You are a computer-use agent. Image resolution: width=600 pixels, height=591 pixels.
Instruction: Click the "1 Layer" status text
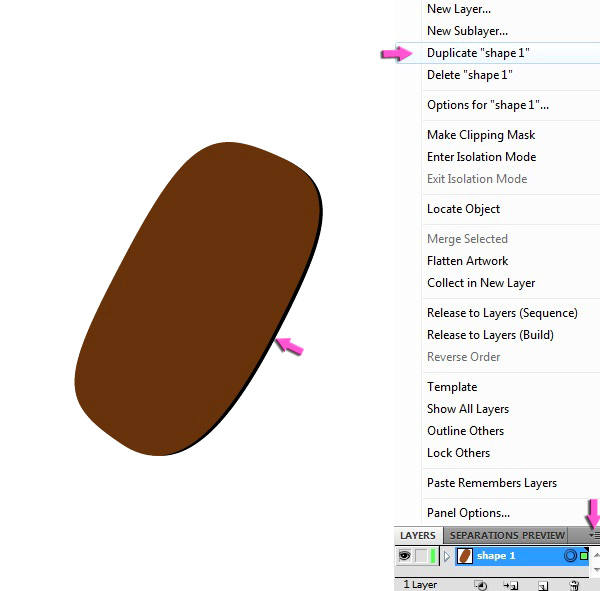(420, 585)
